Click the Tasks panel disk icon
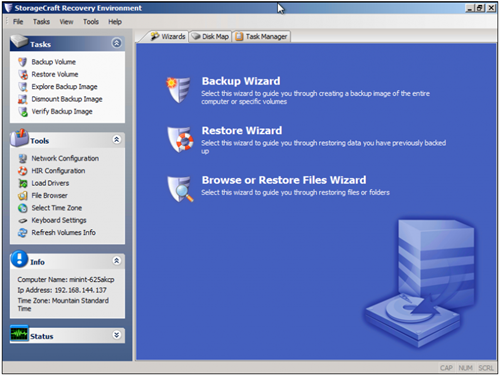This screenshot has height=376, width=500. click(x=19, y=42)
